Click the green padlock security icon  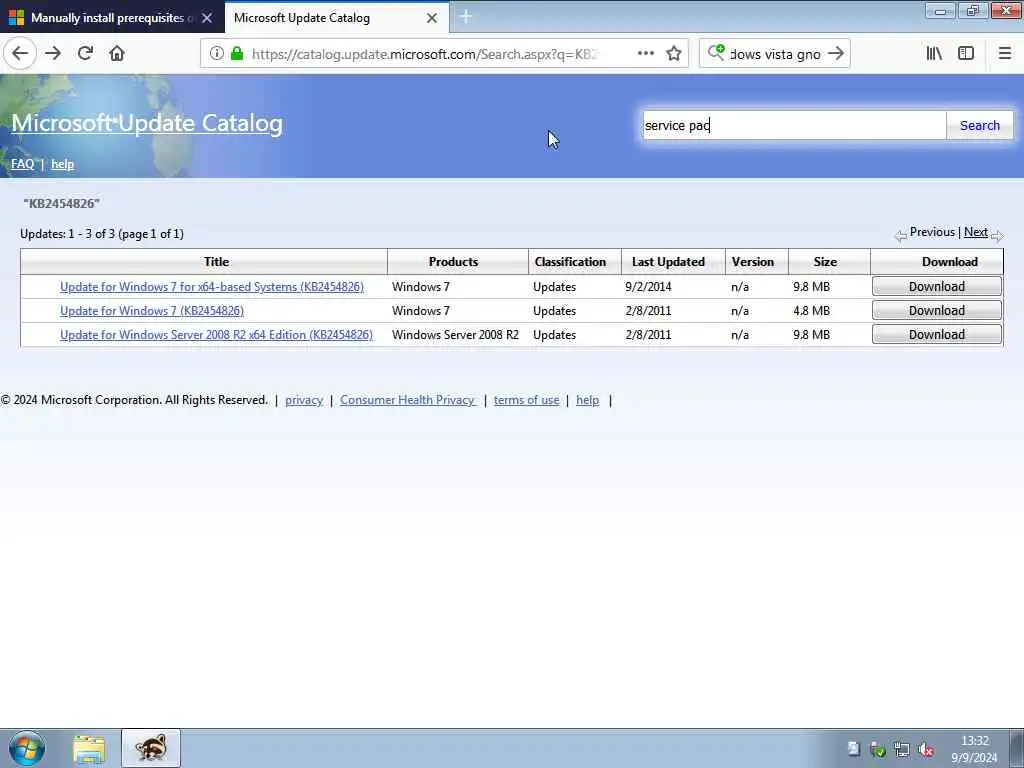click(237, 54)
